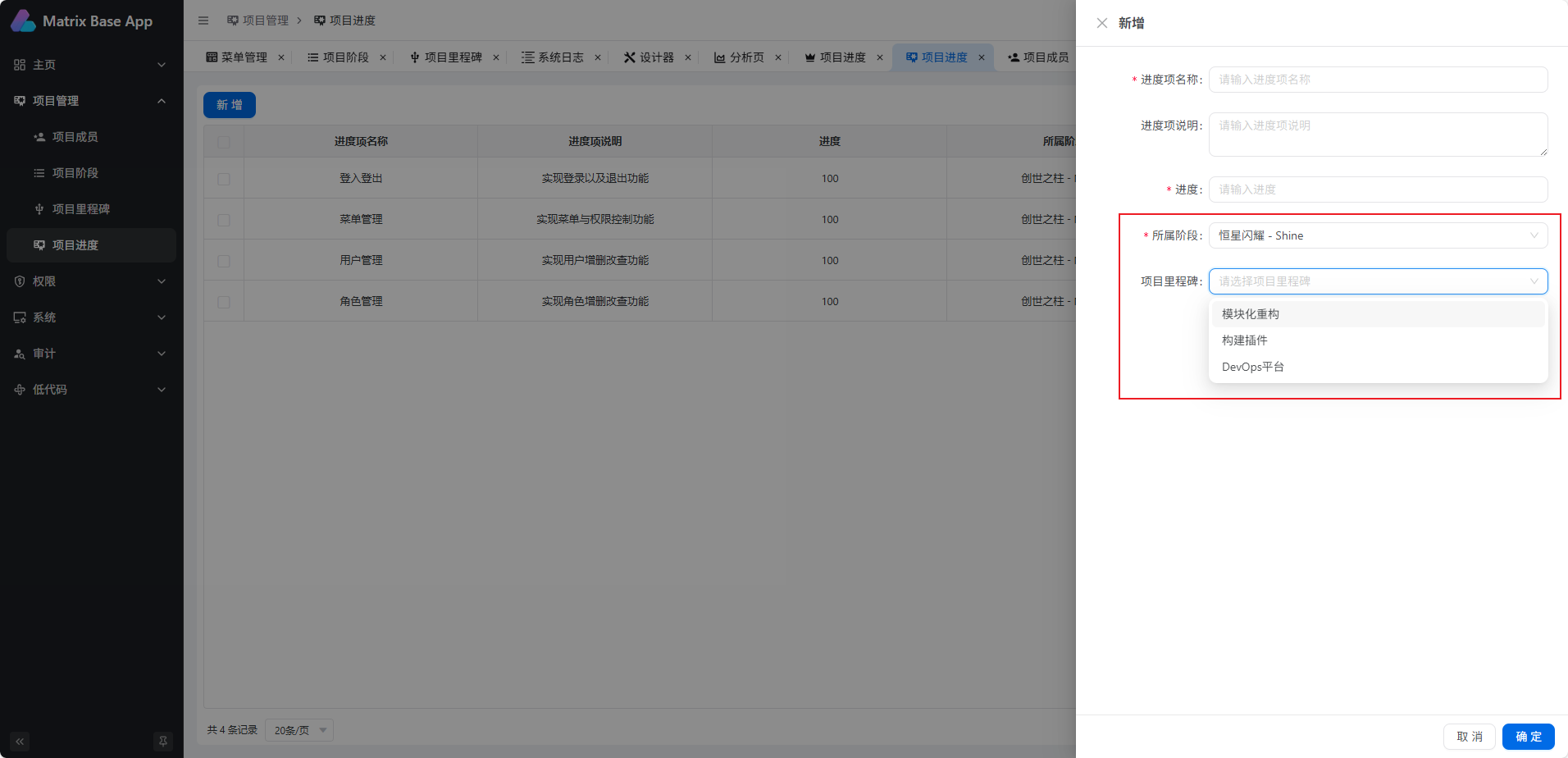
Task: Select 构建插件 from milestone list
Action: tap(1245, 340)
